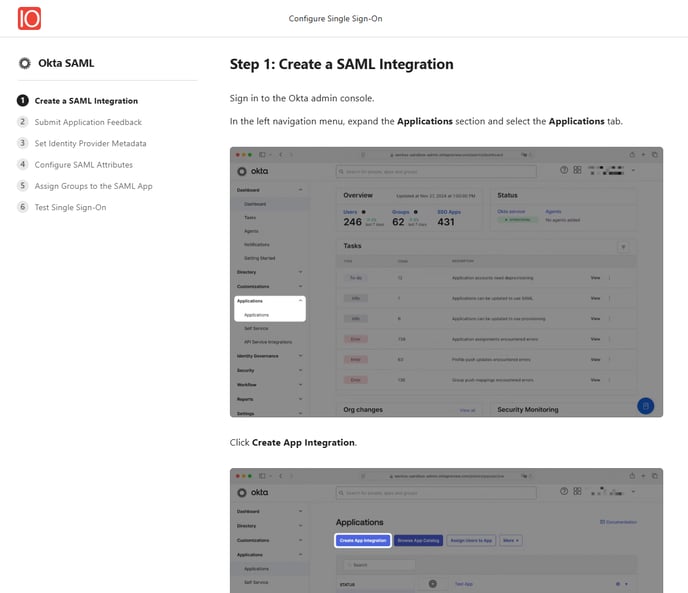
Task: Click the Users link in the Overview card
Action: point(350,212)
